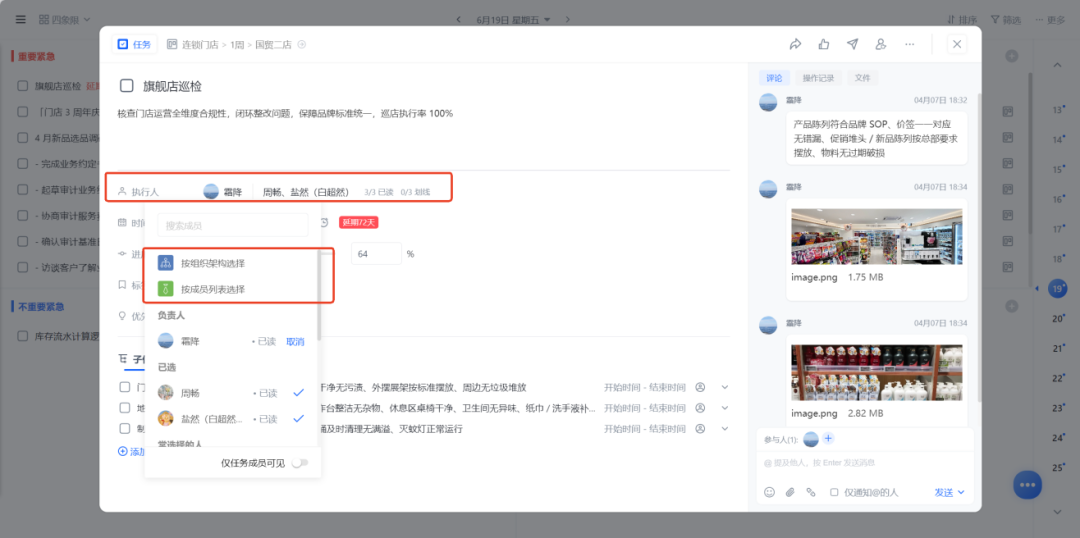Uncheck selected member 周畅
The height and width of the screenshot is (538, 1080).
(x=298, y=393)
